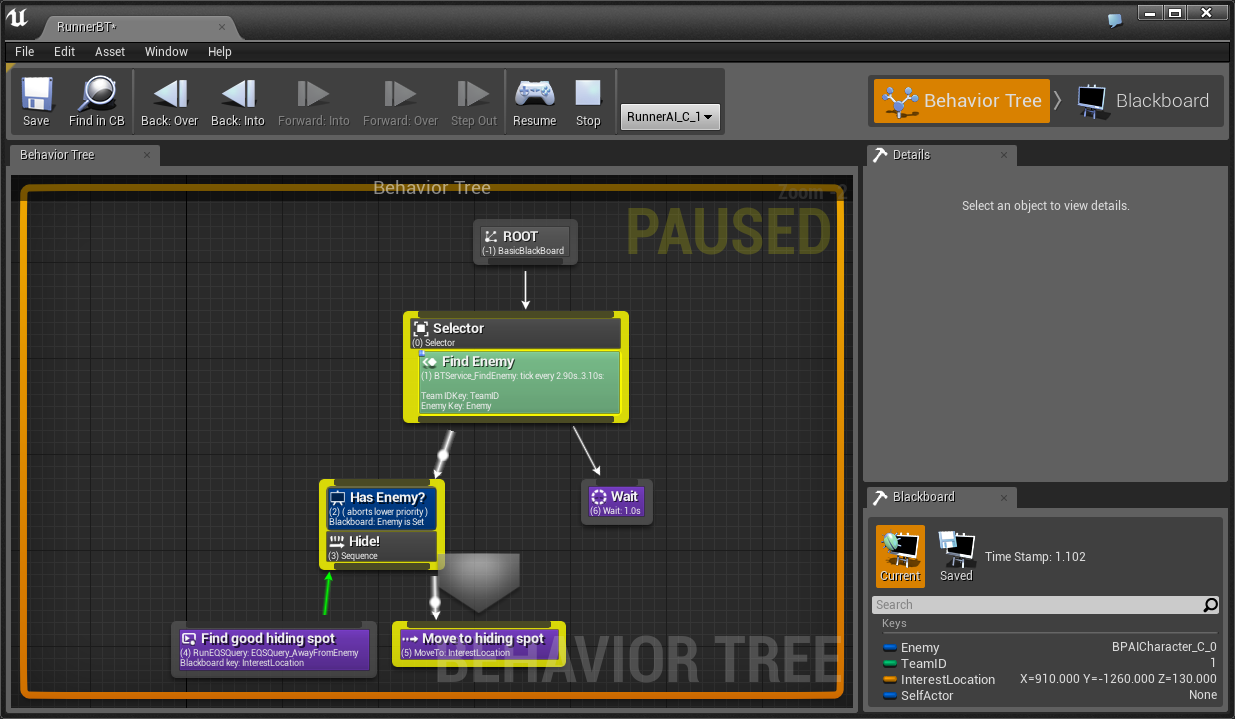This screenshot has height=719, width=1235.
Task: Select the Details panel tab
Action: (940, 155)
